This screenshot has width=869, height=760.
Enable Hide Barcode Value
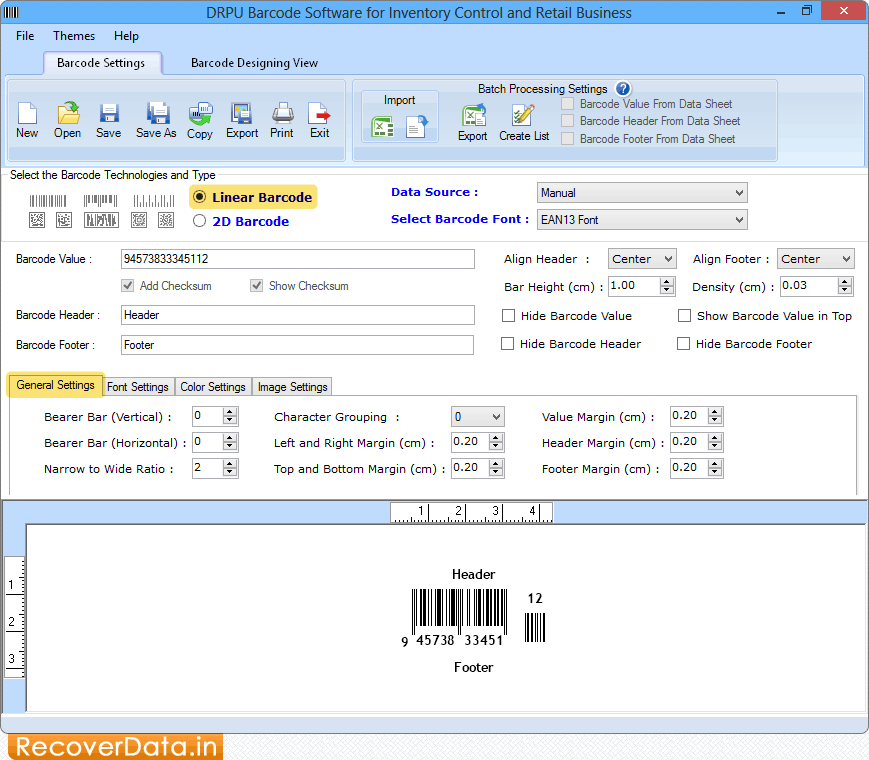point(508,315)
